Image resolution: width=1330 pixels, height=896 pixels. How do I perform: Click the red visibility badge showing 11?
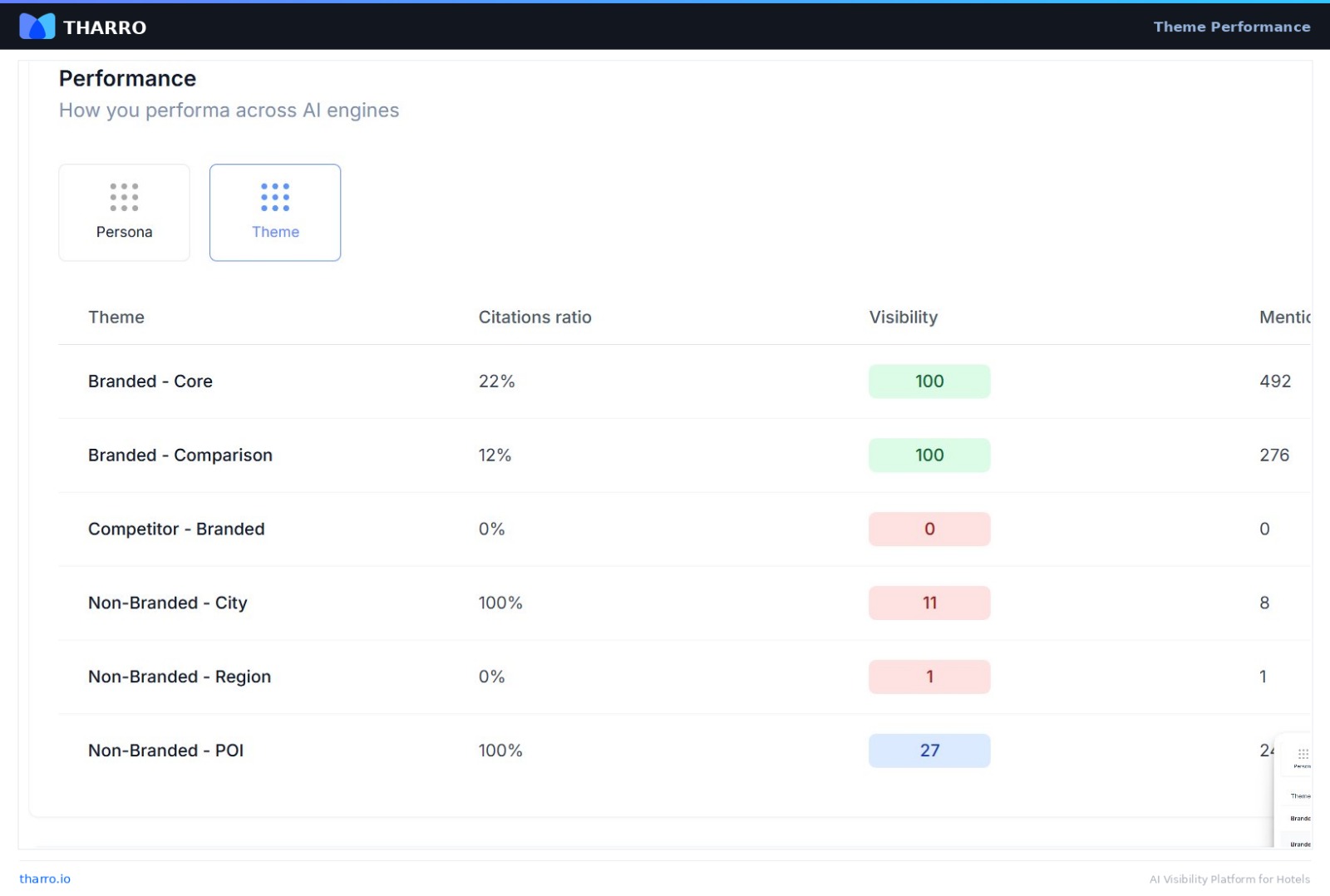[929, 603]
